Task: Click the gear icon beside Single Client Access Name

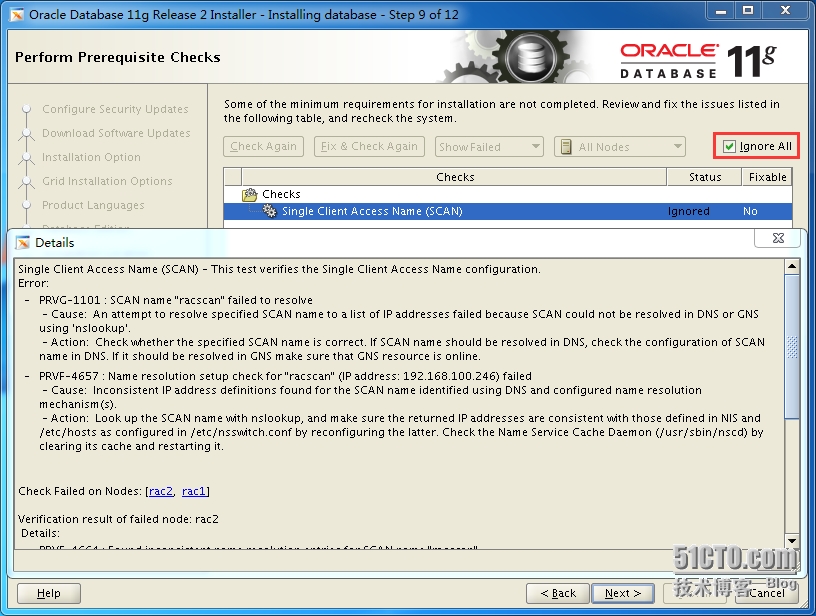Action: [270, 211]
